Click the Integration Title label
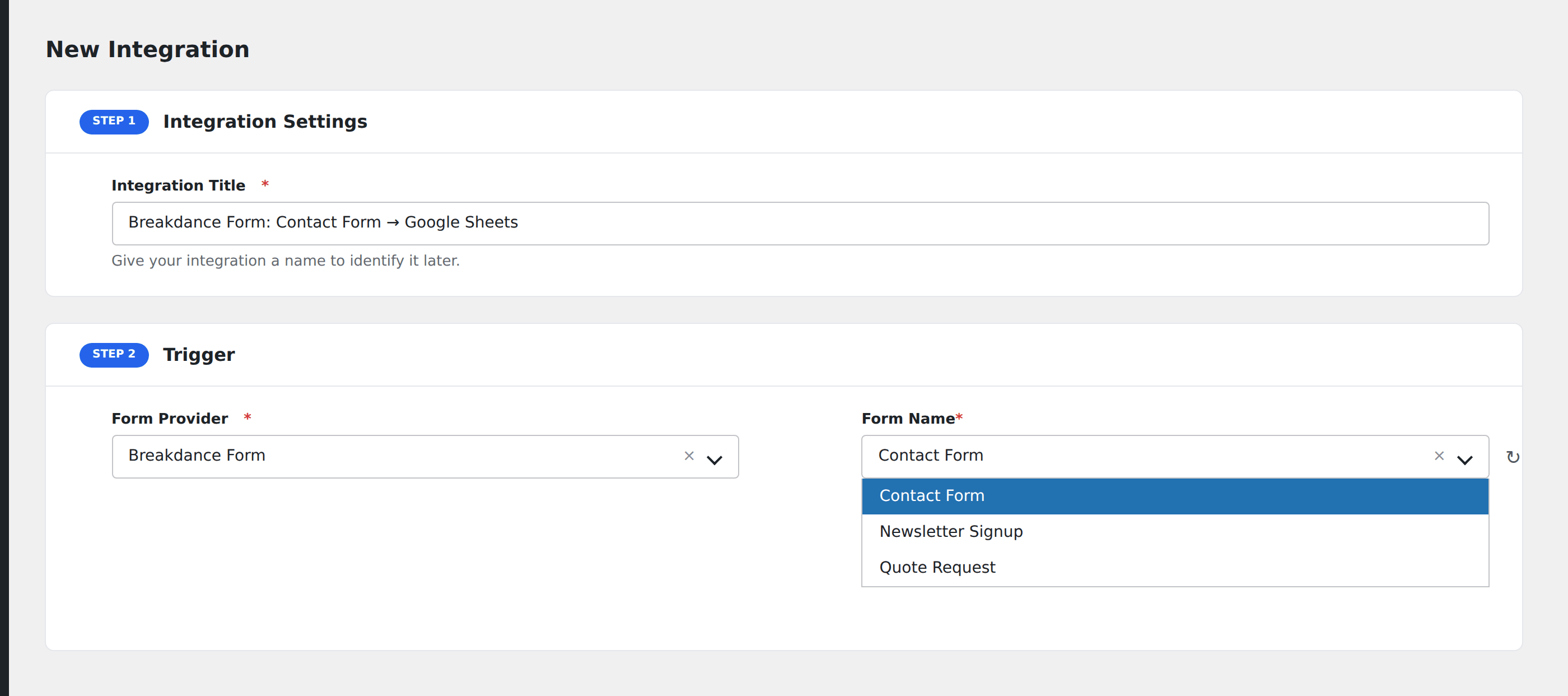The image size is (1568, 696). (178, 185)
